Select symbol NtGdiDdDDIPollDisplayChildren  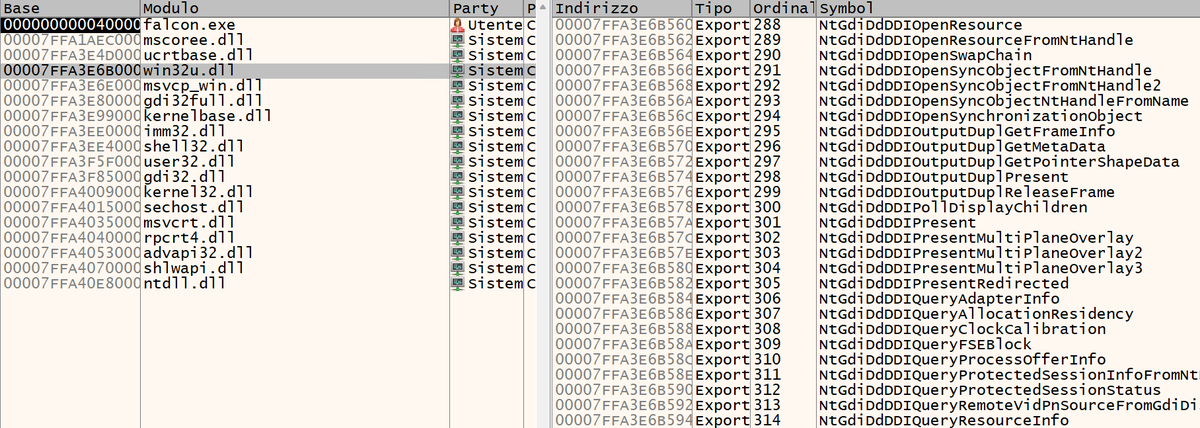953,207
